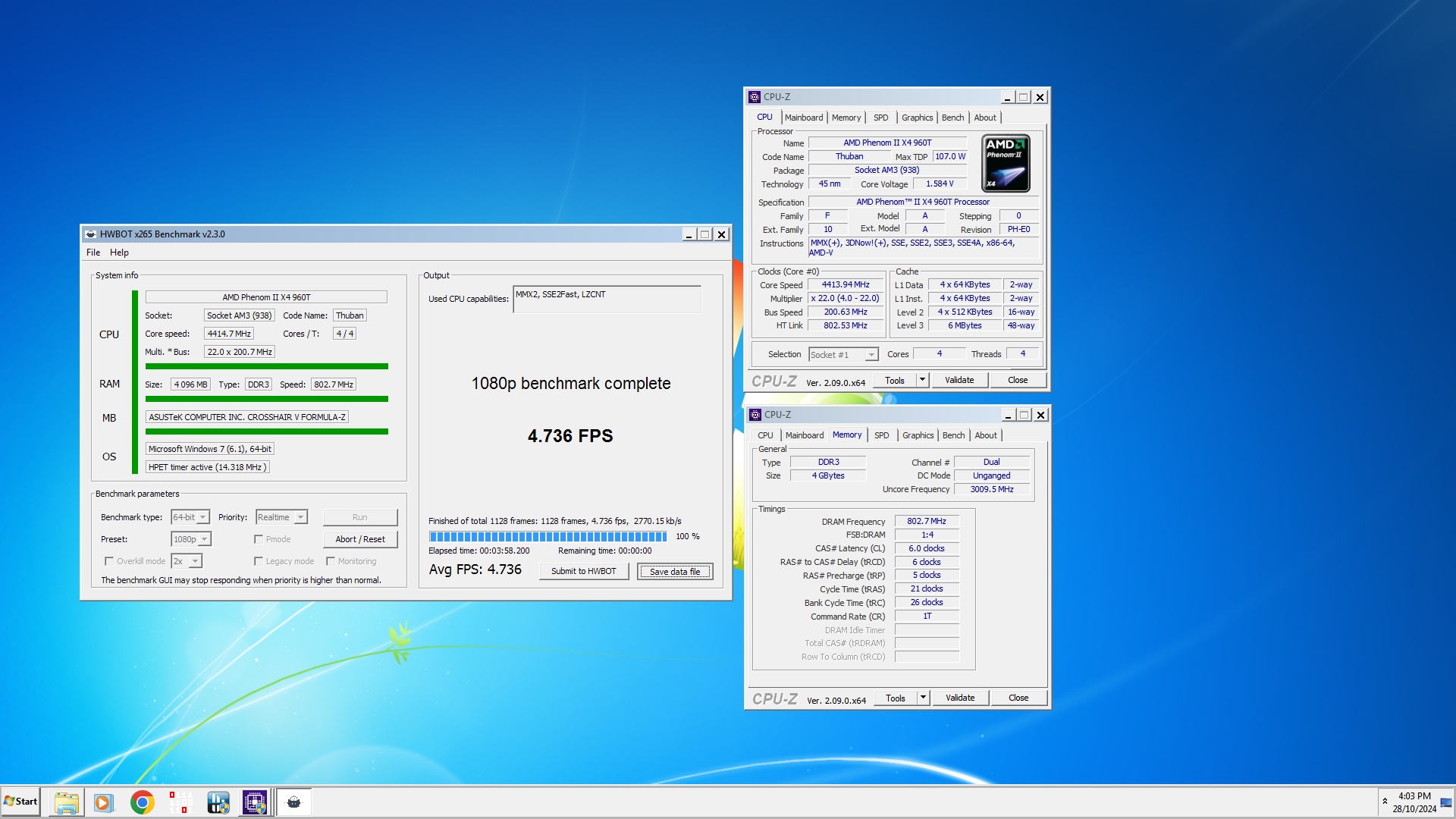
Task: Expand Tools arrow in upper CPU-Z window
Action: [923, 380]
